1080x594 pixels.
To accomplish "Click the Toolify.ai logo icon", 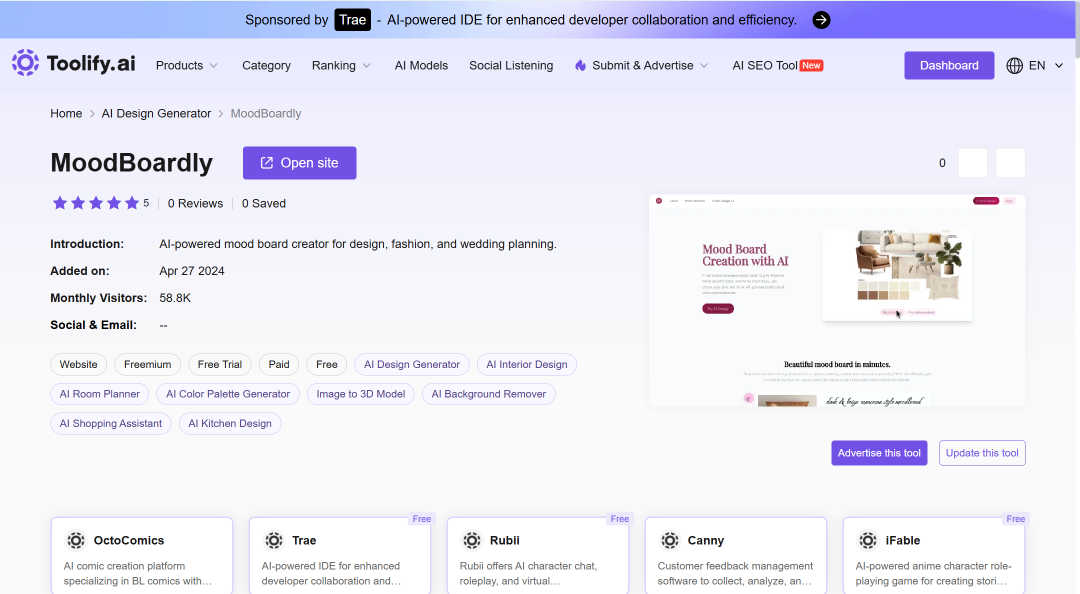I will (25, 63).
